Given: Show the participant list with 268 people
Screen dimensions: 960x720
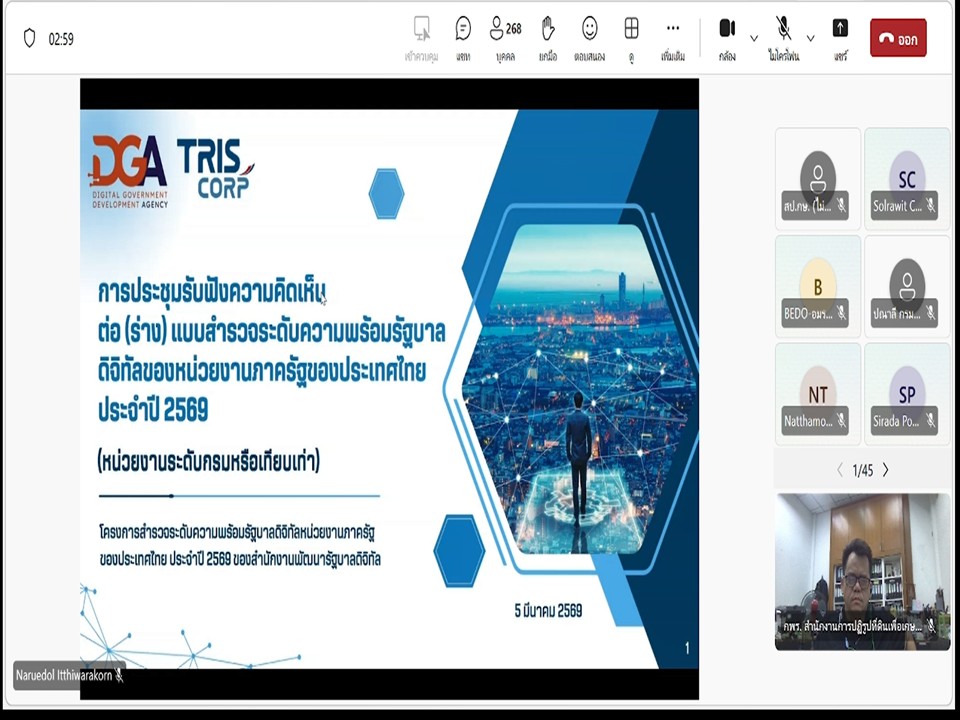Looking at the screenshot, I should 497,28.
